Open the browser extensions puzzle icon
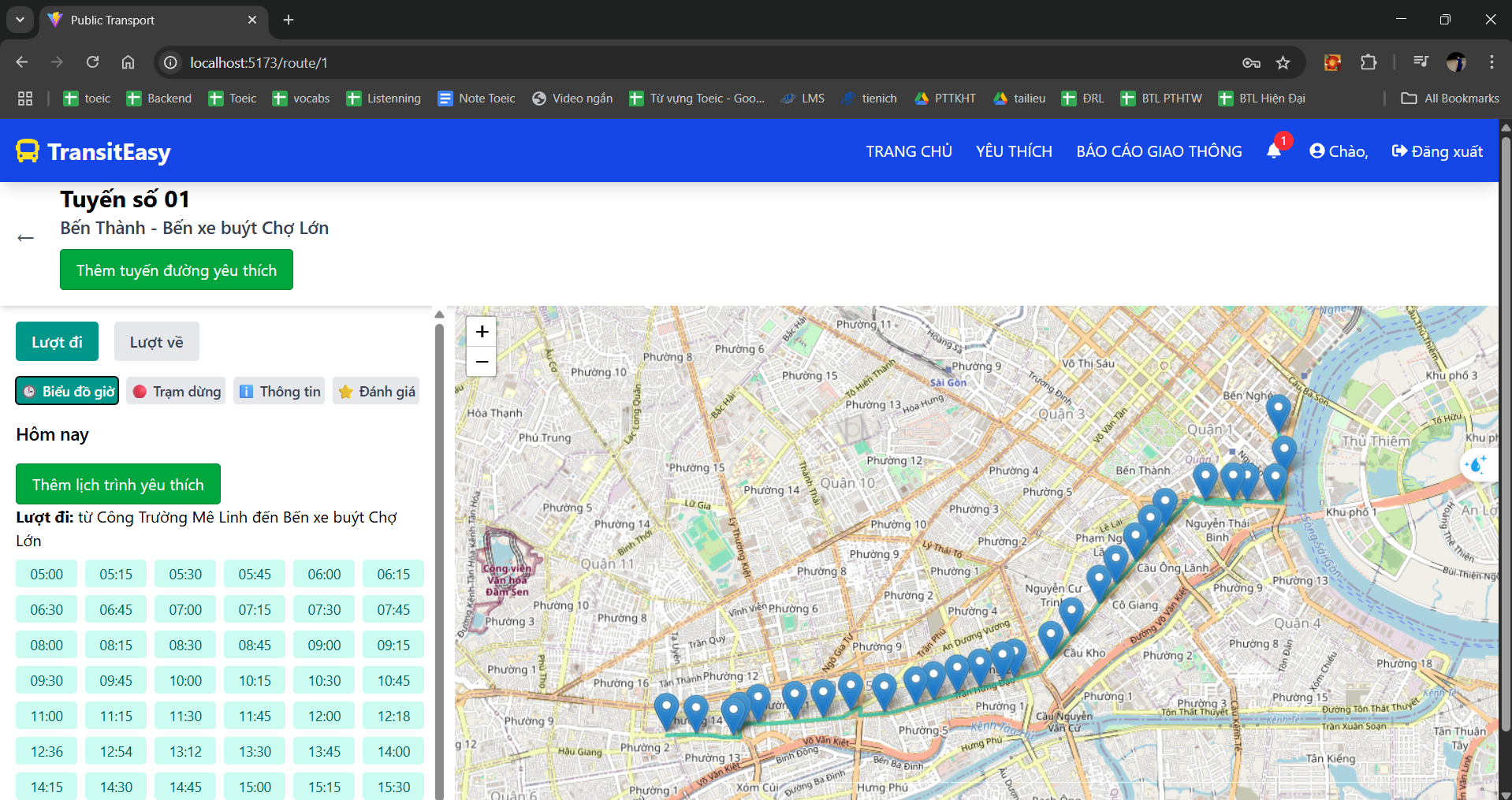 click(x=1369, y=63)
